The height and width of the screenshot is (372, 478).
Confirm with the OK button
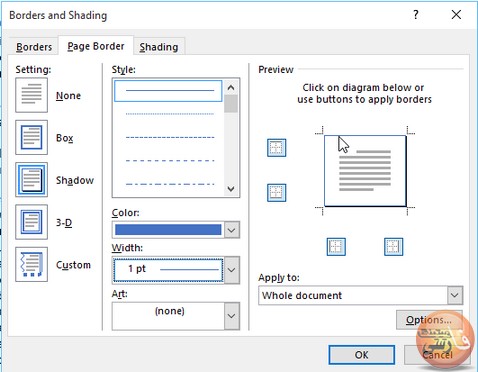[x=362, y=355]
